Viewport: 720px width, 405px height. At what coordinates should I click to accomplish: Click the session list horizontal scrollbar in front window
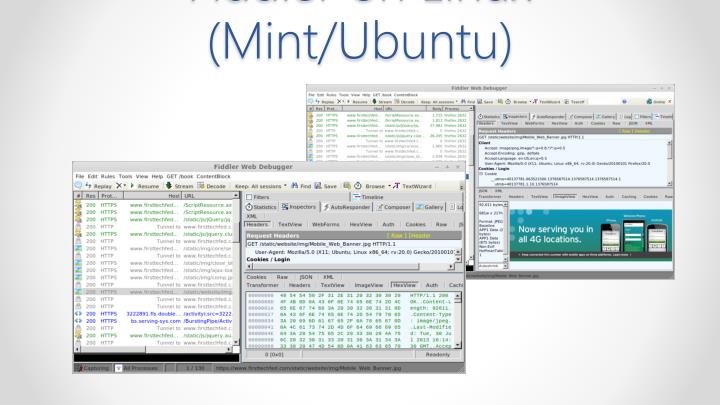pyautogui.click(x=153, y=350)
